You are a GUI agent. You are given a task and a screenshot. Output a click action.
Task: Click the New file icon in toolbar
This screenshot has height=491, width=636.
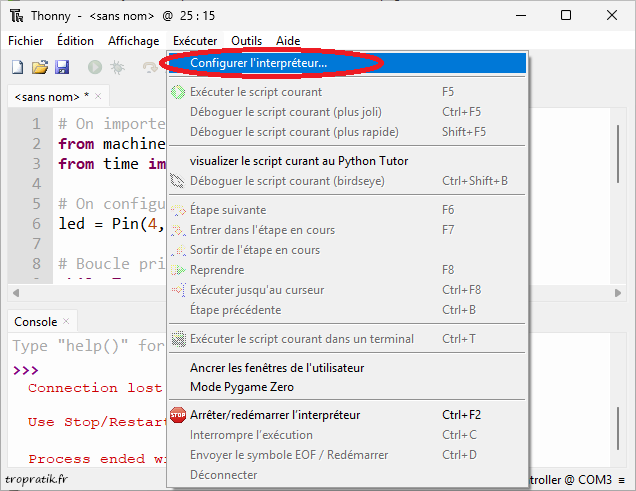pyautogui.click(x=17, y=67)
